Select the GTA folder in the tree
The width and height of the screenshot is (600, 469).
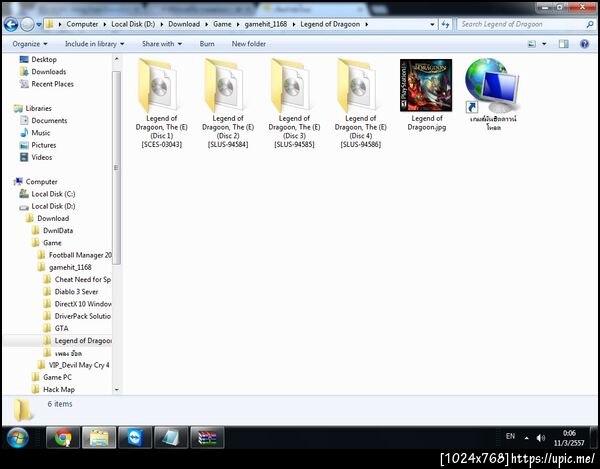(56, 329)
